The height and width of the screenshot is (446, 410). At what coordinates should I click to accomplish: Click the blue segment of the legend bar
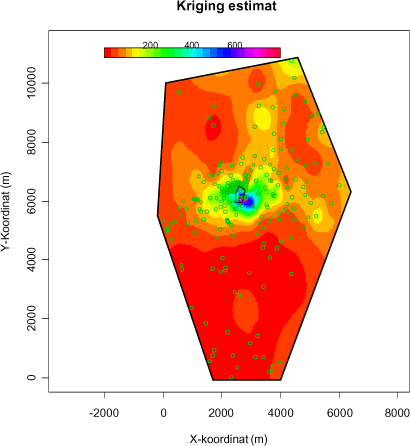click(x=228, y=53)
